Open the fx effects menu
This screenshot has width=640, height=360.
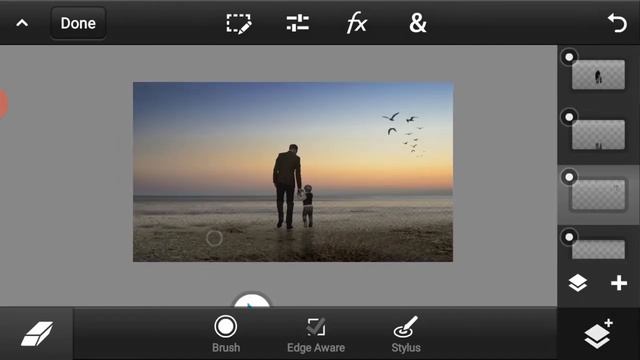[356, 23]
